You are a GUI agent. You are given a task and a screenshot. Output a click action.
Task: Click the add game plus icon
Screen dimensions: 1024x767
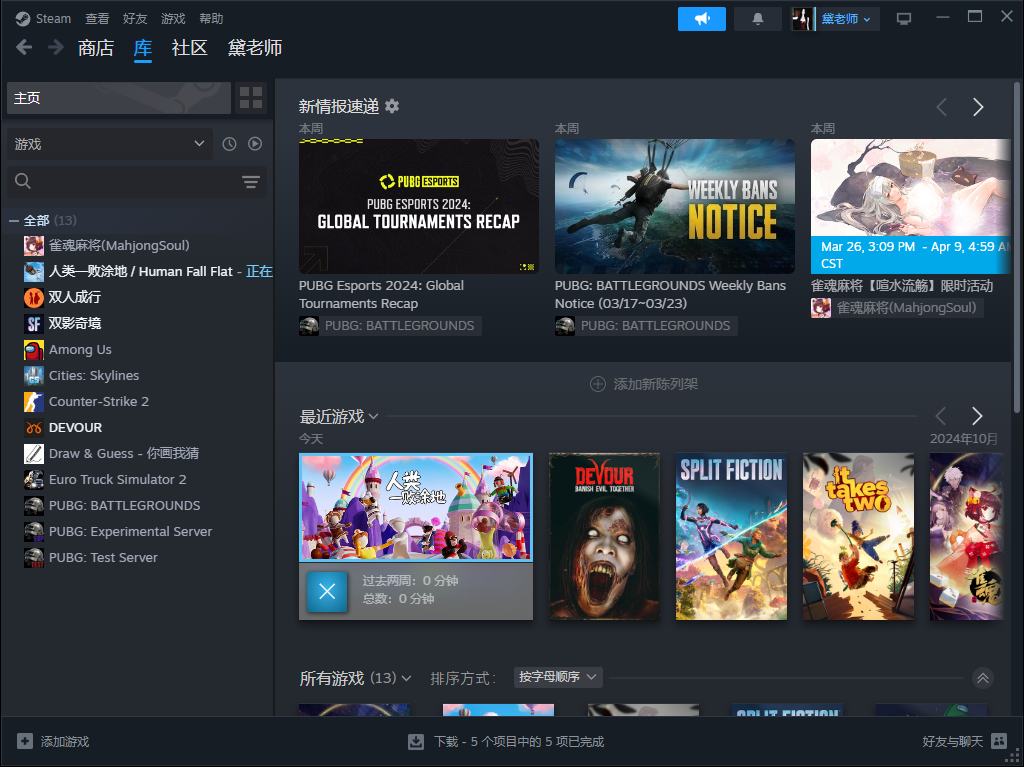tap(25, 741)
